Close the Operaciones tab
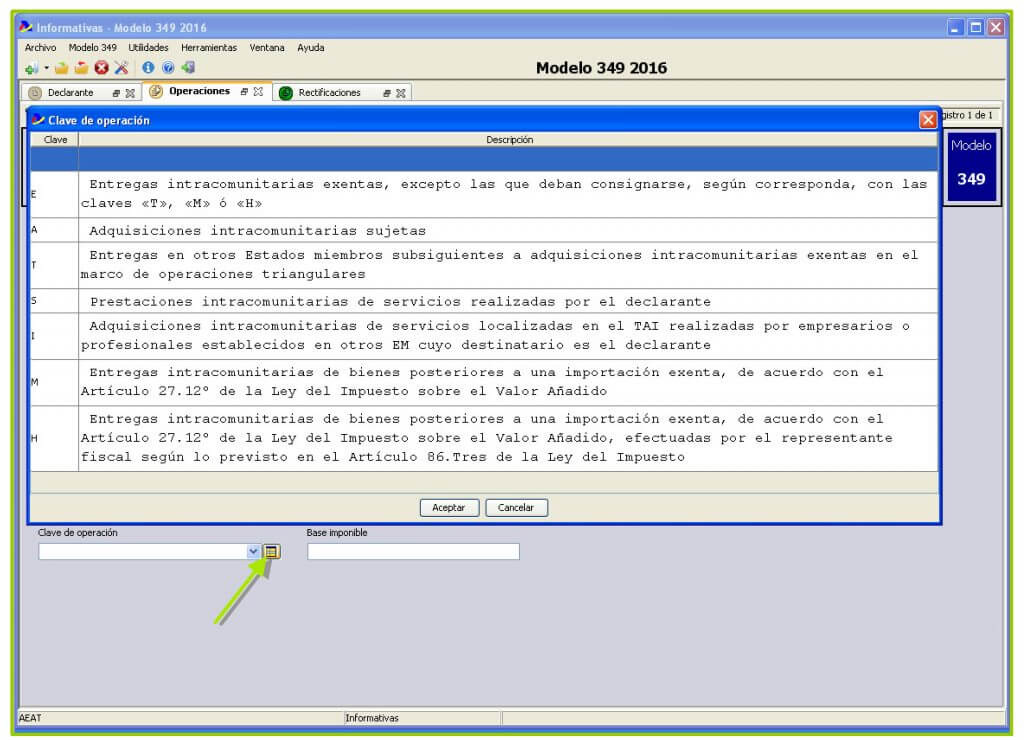1024x740 pixels. tap(258, 92)
